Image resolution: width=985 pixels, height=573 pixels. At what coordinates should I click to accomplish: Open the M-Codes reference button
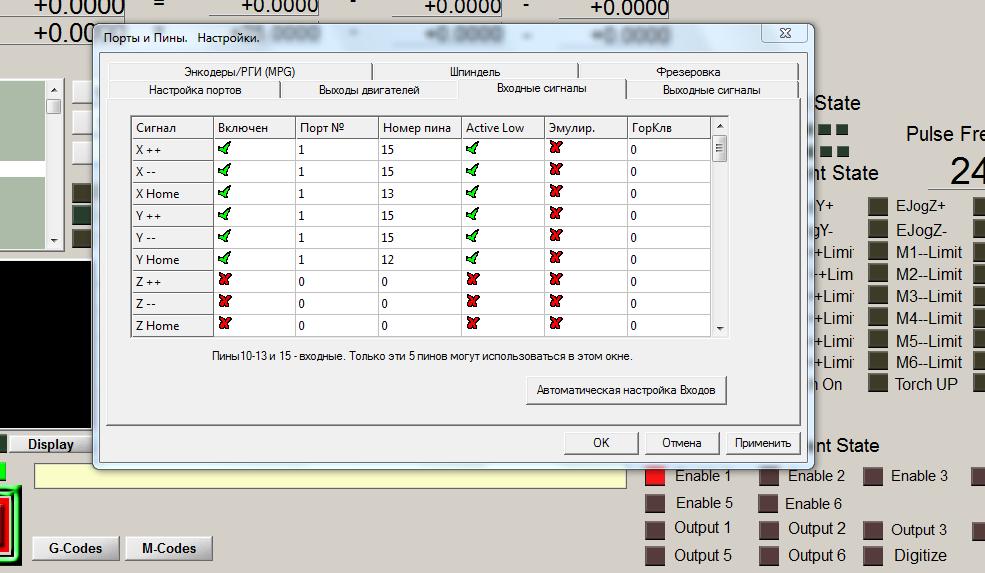(x=168, y=548)
